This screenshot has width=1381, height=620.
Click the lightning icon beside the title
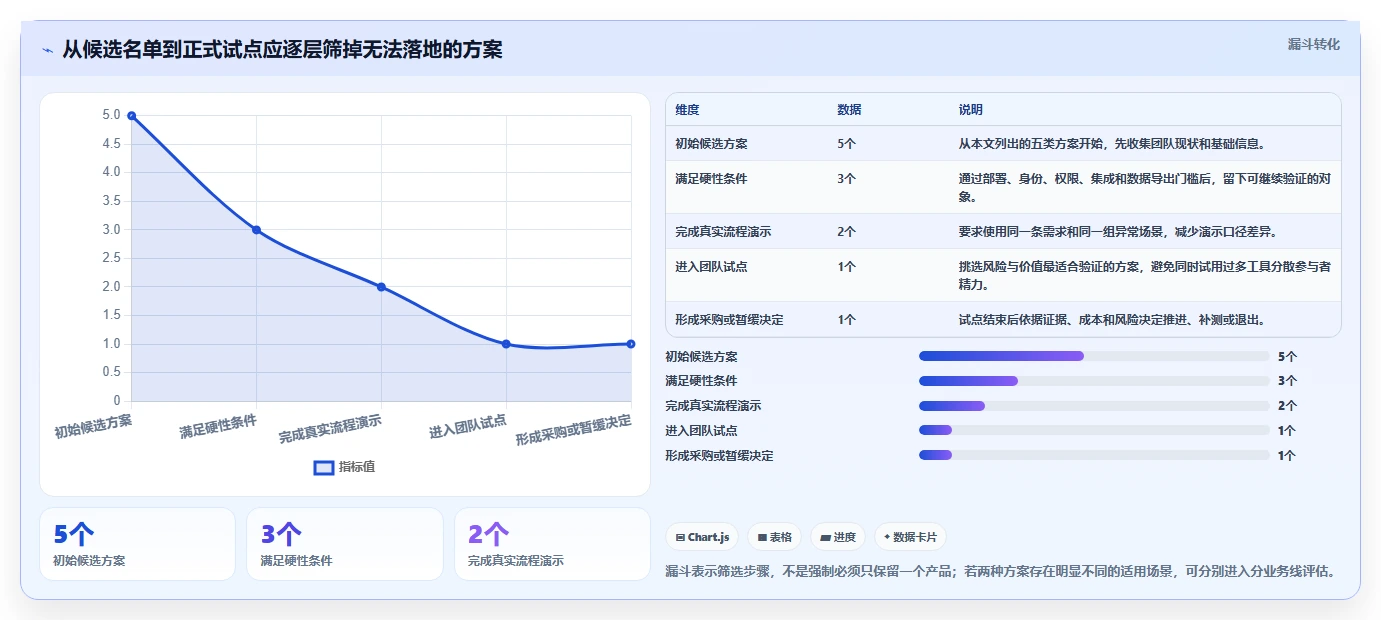48,50
